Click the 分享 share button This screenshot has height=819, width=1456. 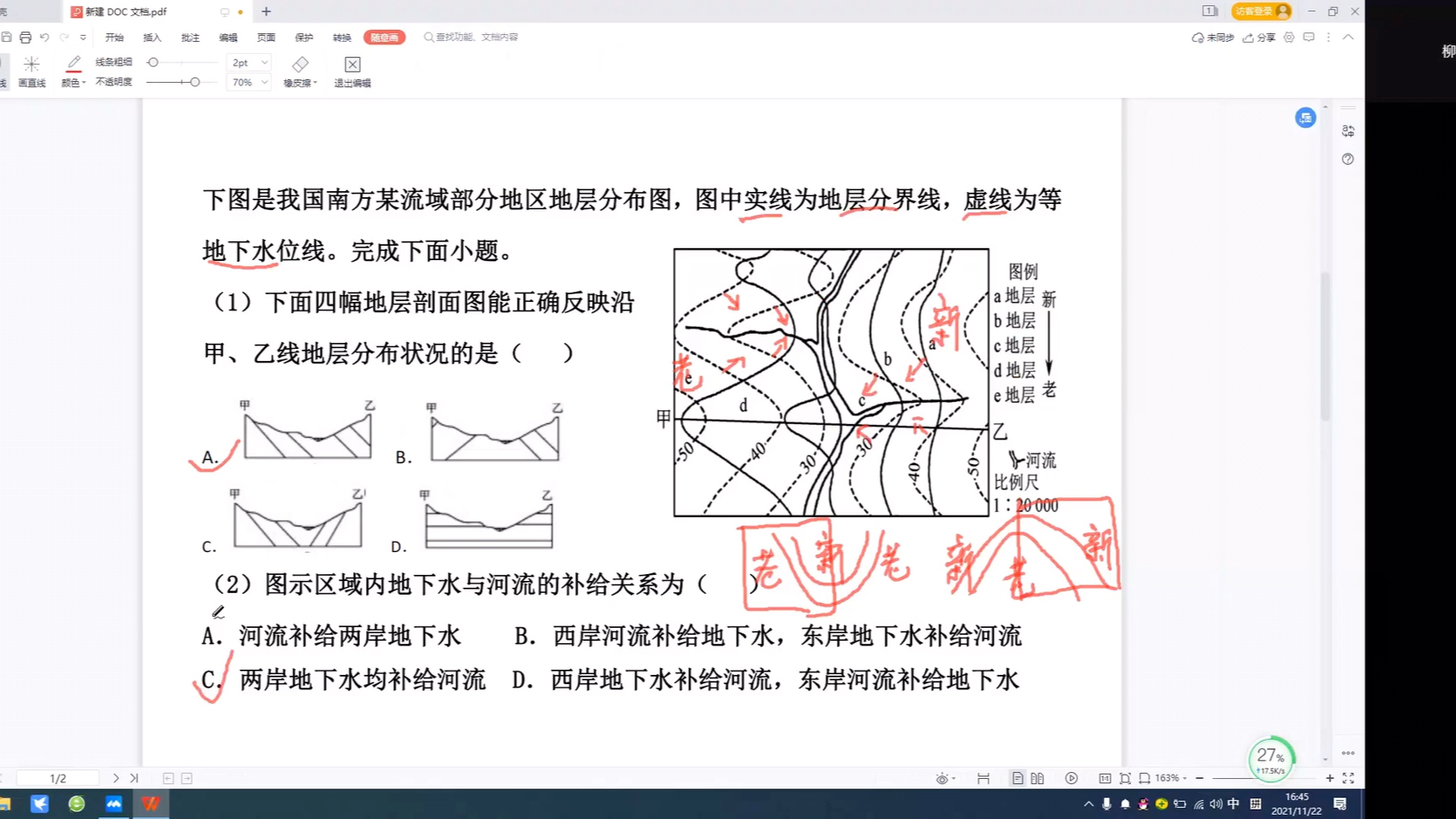tap(1259, 38)
